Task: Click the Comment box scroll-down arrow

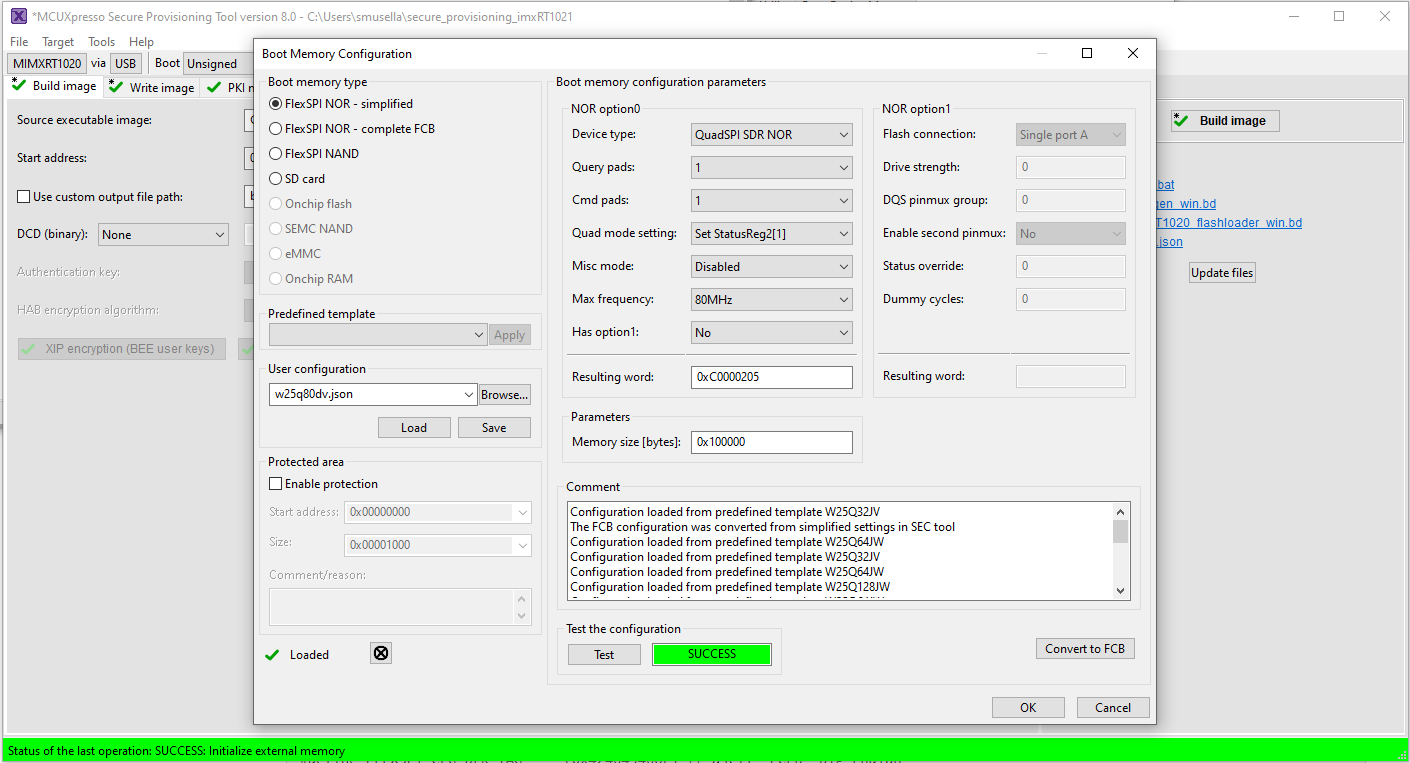Action: [x=1121, y=590]
